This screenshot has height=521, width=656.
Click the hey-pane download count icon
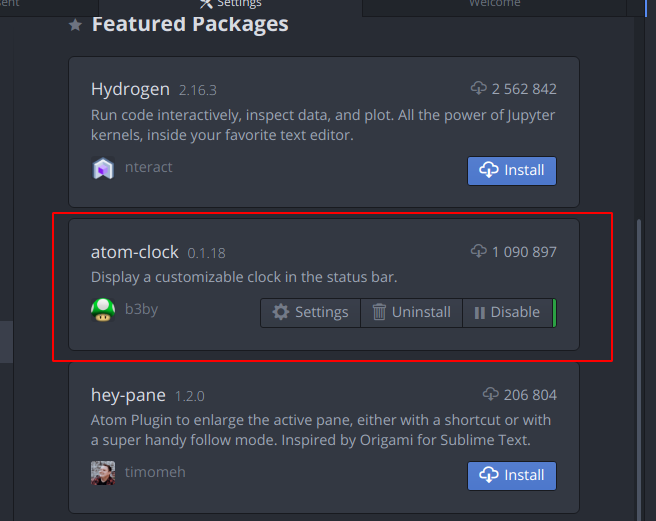click(491, 394)
